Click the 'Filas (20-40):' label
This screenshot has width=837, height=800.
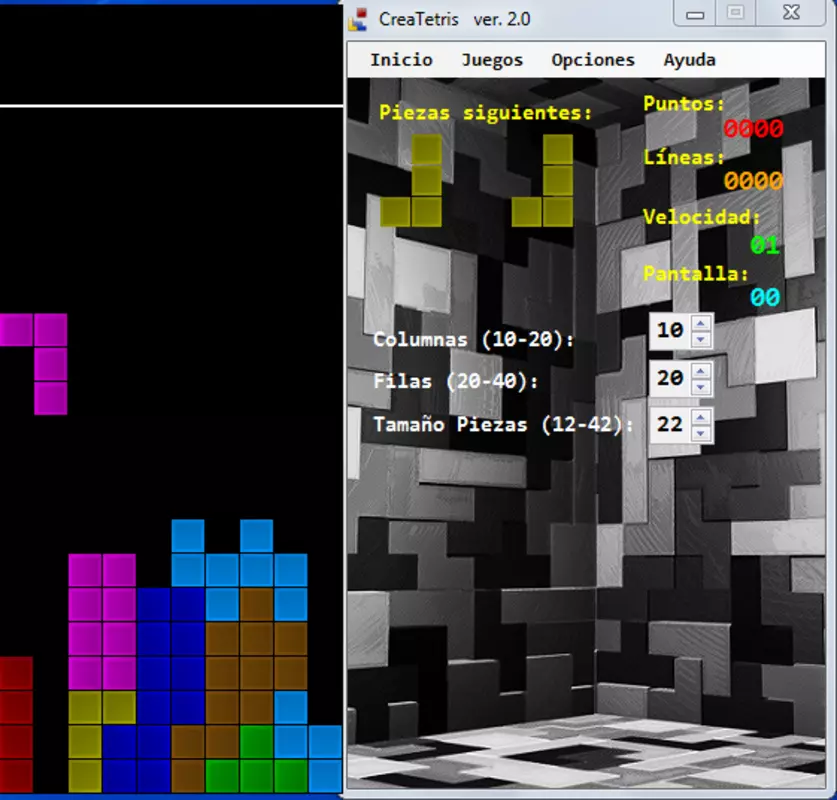click(456, 381)
